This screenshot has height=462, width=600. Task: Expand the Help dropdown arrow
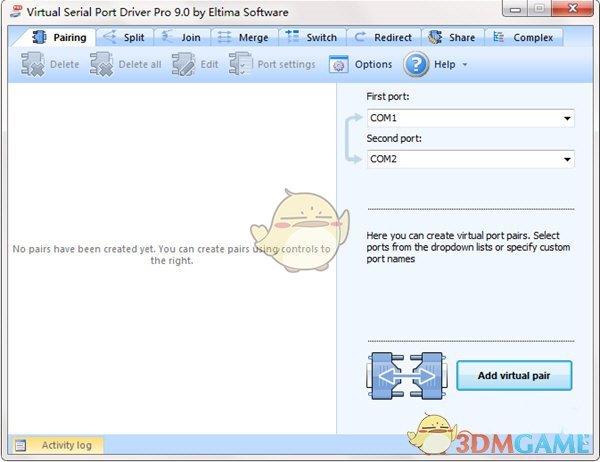click(x=465, y=65)
